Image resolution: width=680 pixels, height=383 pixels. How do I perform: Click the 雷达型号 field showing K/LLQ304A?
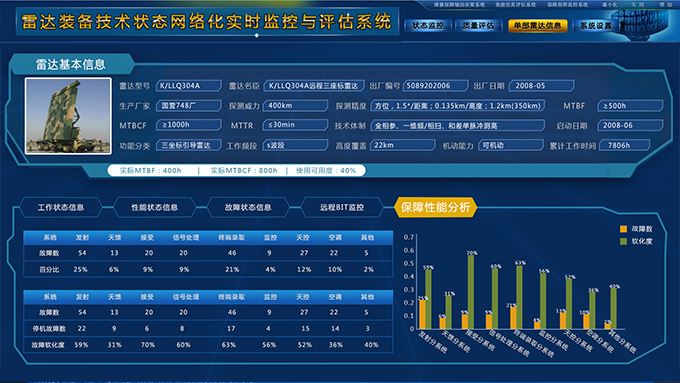tap(189, 86)
